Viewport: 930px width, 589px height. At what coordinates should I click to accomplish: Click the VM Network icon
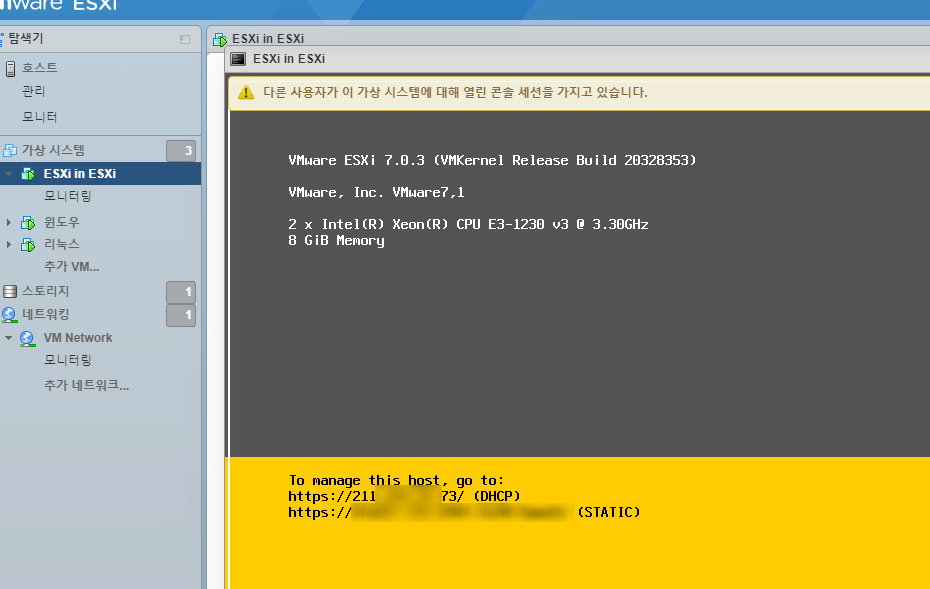tap(27, 338)
